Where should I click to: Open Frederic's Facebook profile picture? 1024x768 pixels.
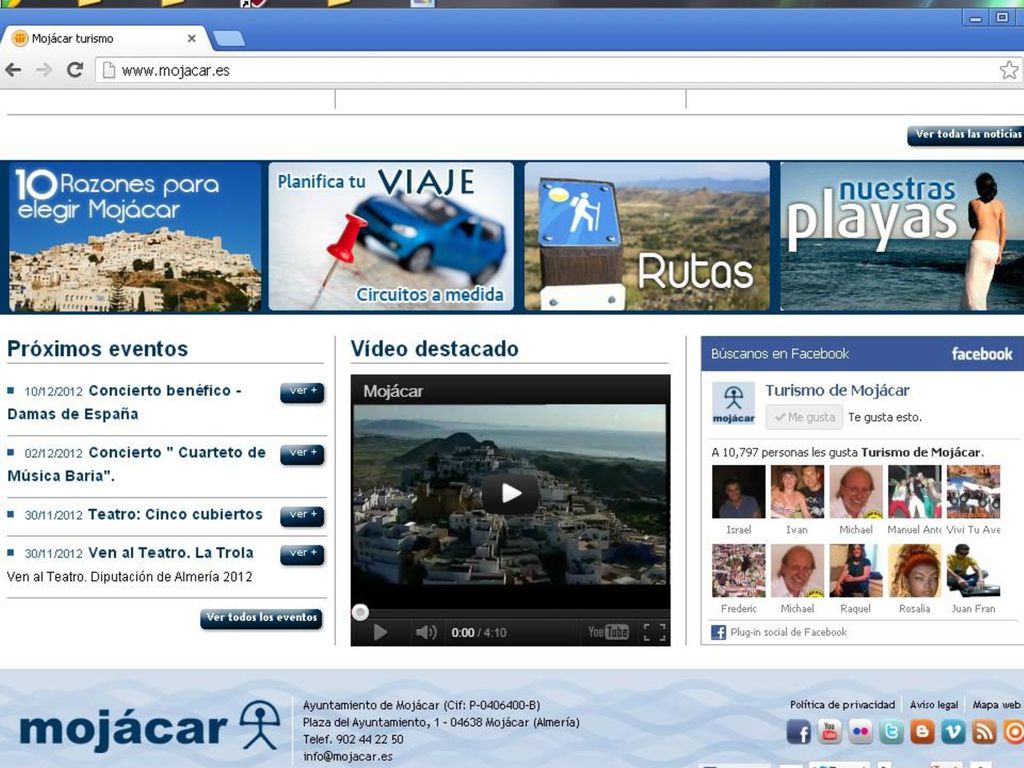(739, 571)
